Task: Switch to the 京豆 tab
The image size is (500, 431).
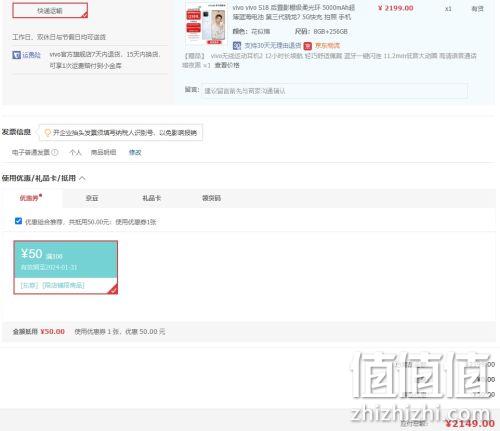Action: pyautogui.click(x=92, y=198)
